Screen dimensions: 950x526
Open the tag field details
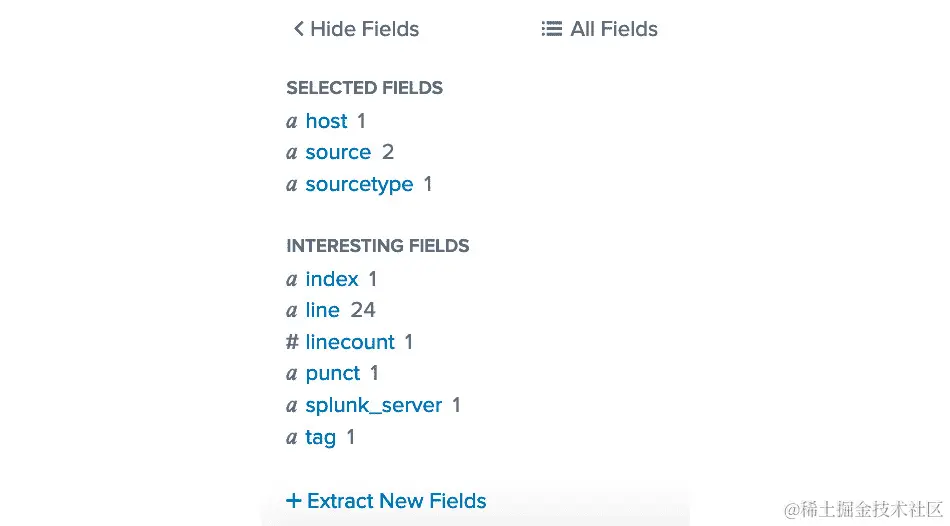(x=321, y=437)
